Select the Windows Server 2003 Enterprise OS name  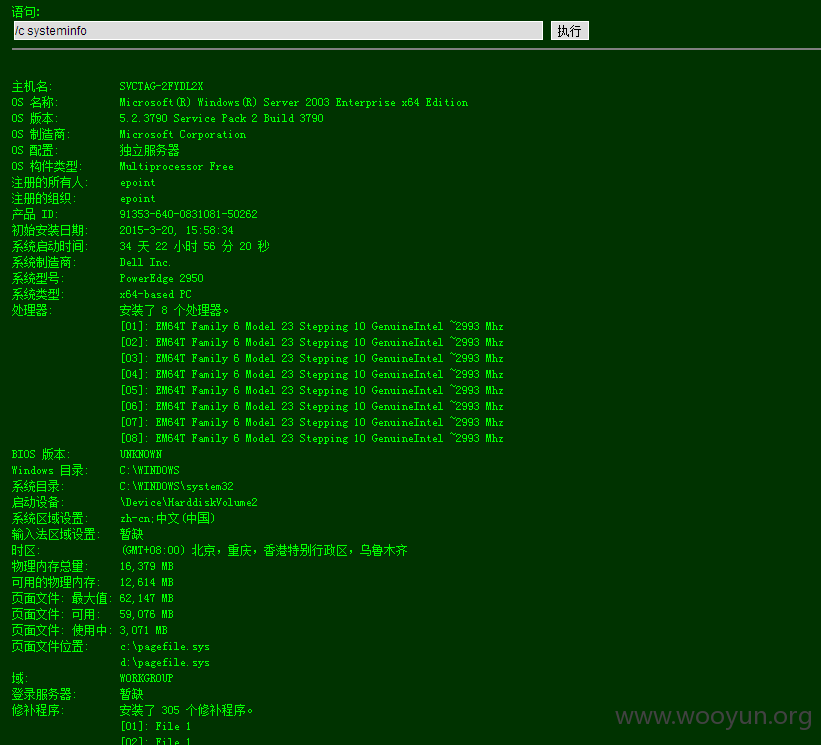(x=294, y=103)
